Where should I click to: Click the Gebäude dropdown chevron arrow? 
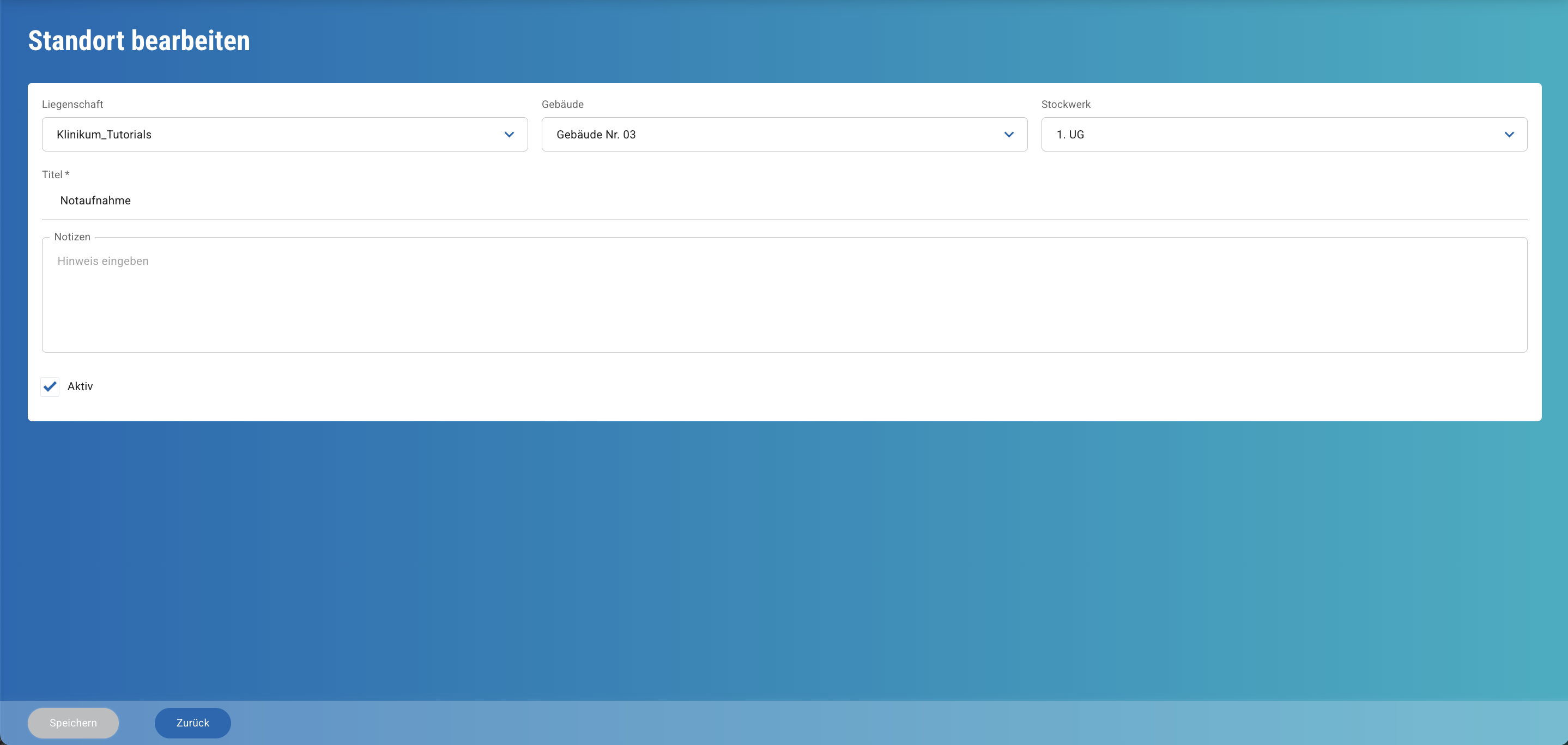[x=1009, y=135]
